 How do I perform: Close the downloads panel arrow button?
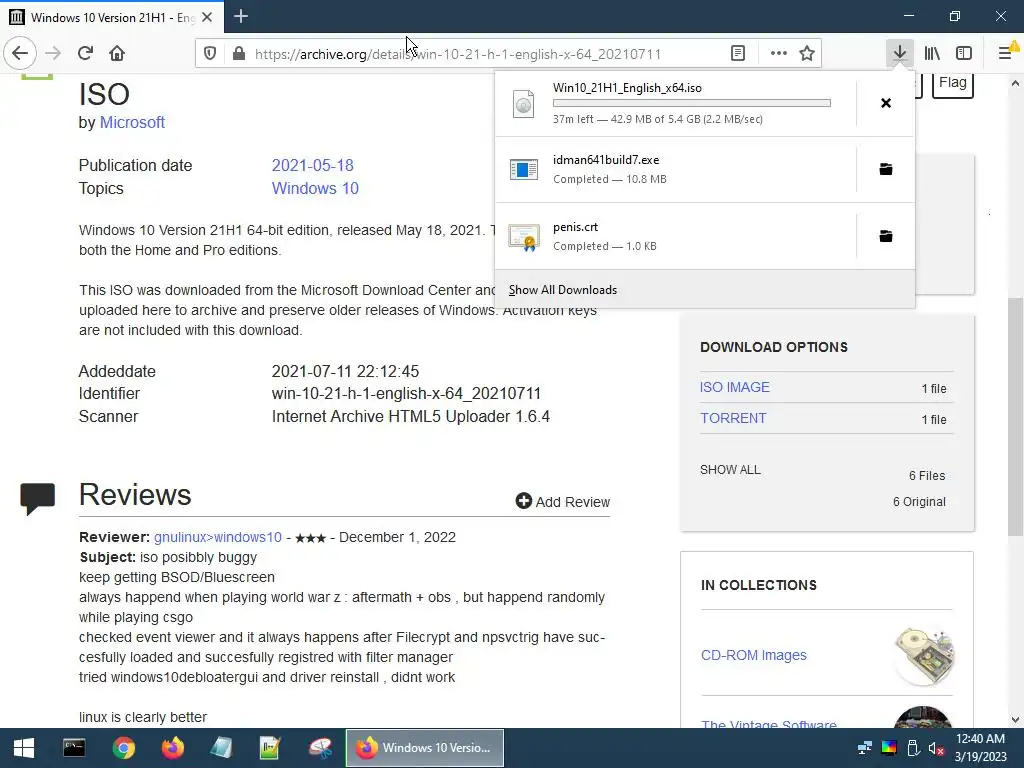click(900, 53)
